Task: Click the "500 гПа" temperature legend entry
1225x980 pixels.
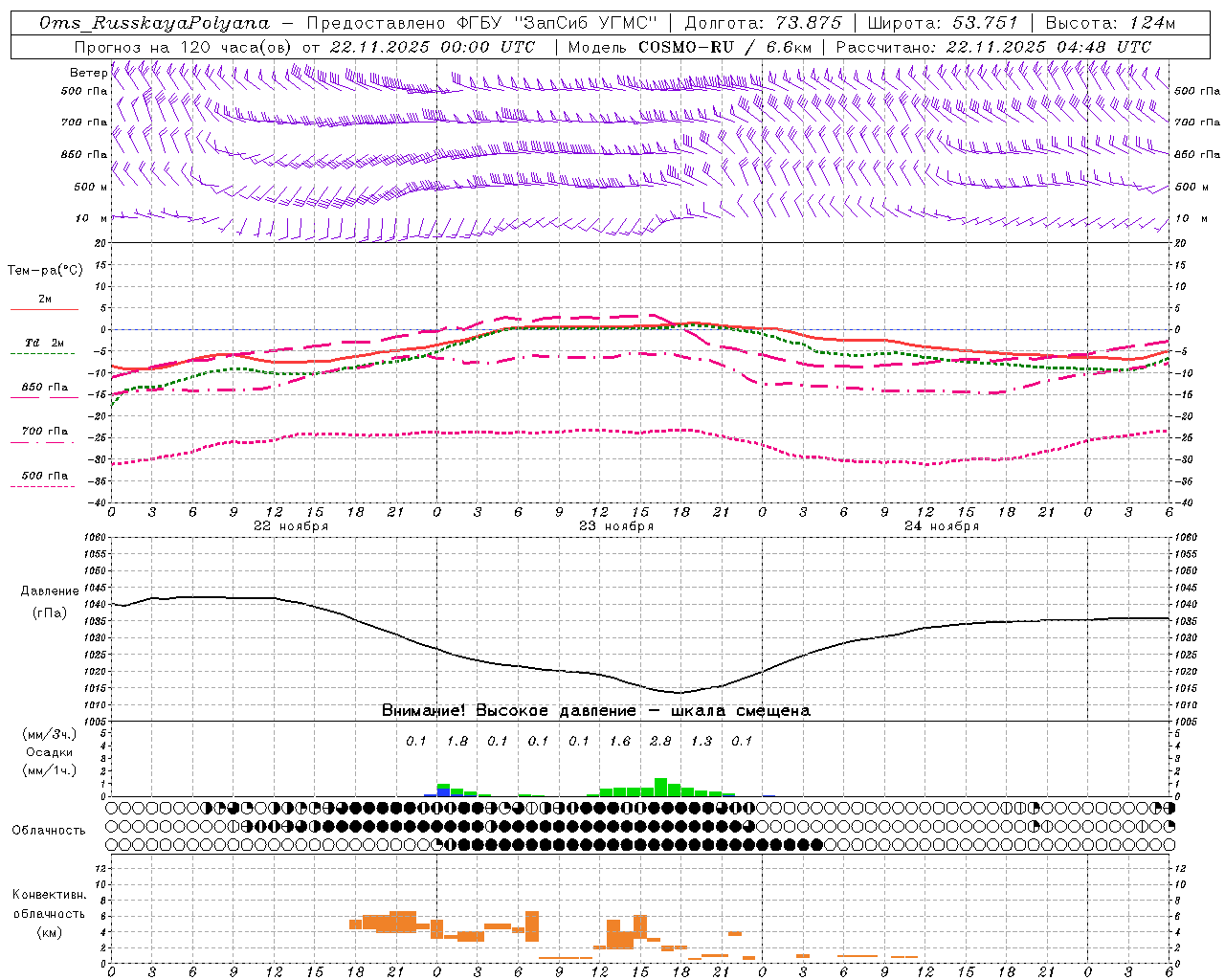Action: click(44, 475)
